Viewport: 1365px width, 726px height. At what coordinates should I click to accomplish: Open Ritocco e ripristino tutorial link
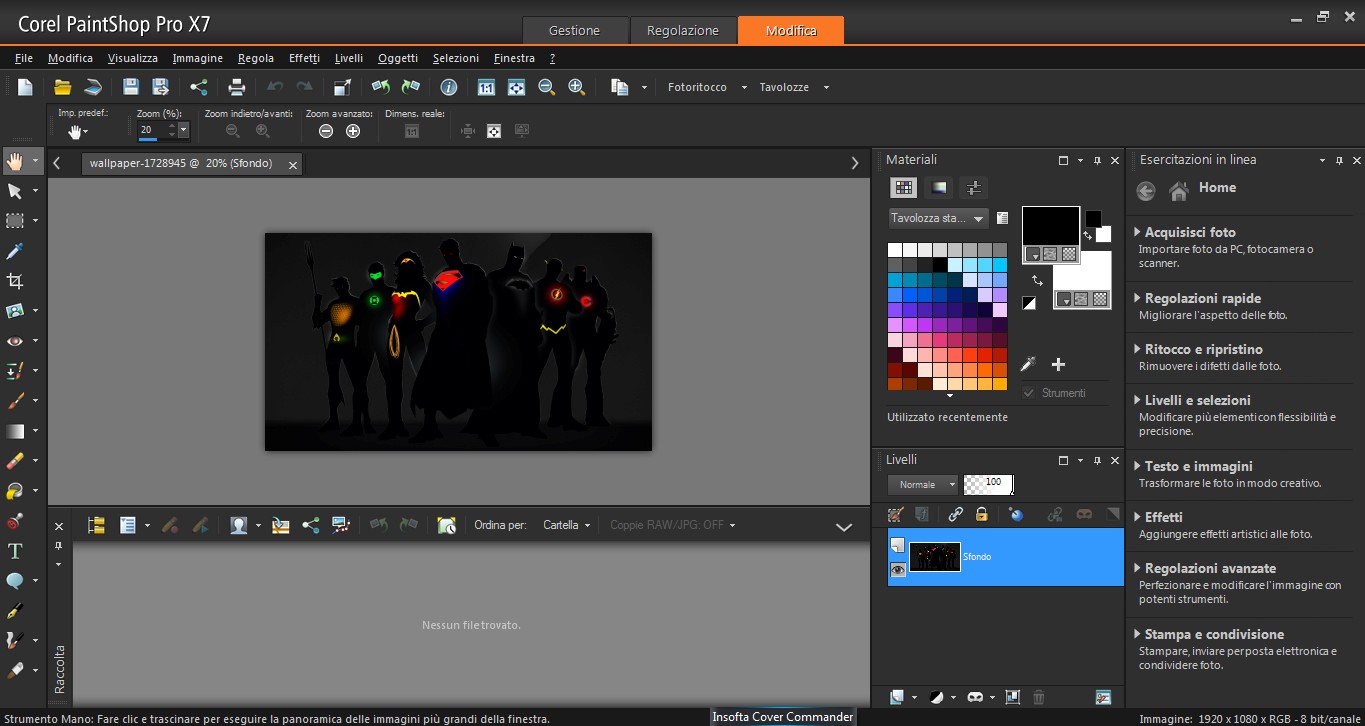tap(1204, 349)
